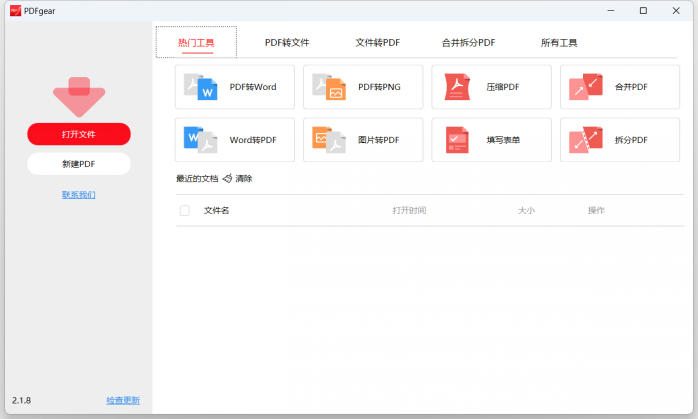Click the 最近的文档 heading

(197, 179)
